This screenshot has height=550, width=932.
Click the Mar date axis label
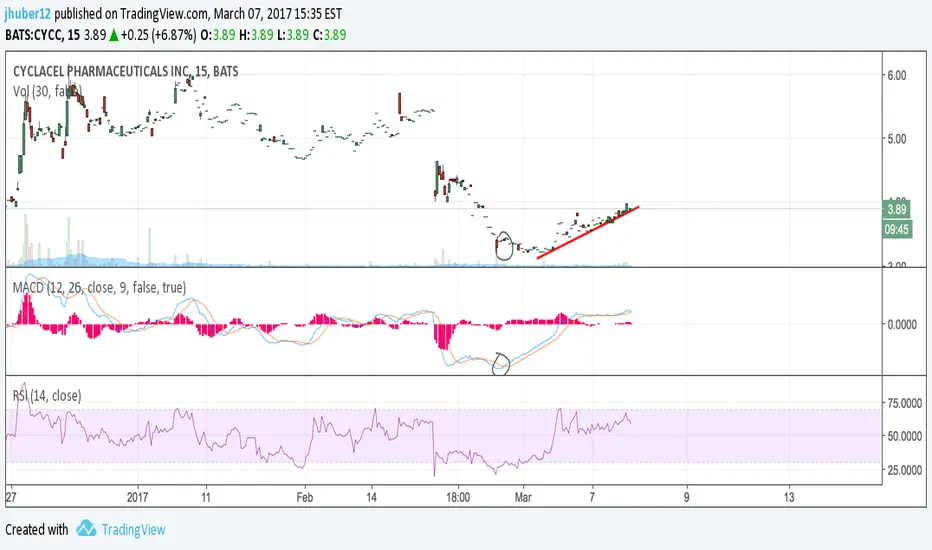[522, 497]
